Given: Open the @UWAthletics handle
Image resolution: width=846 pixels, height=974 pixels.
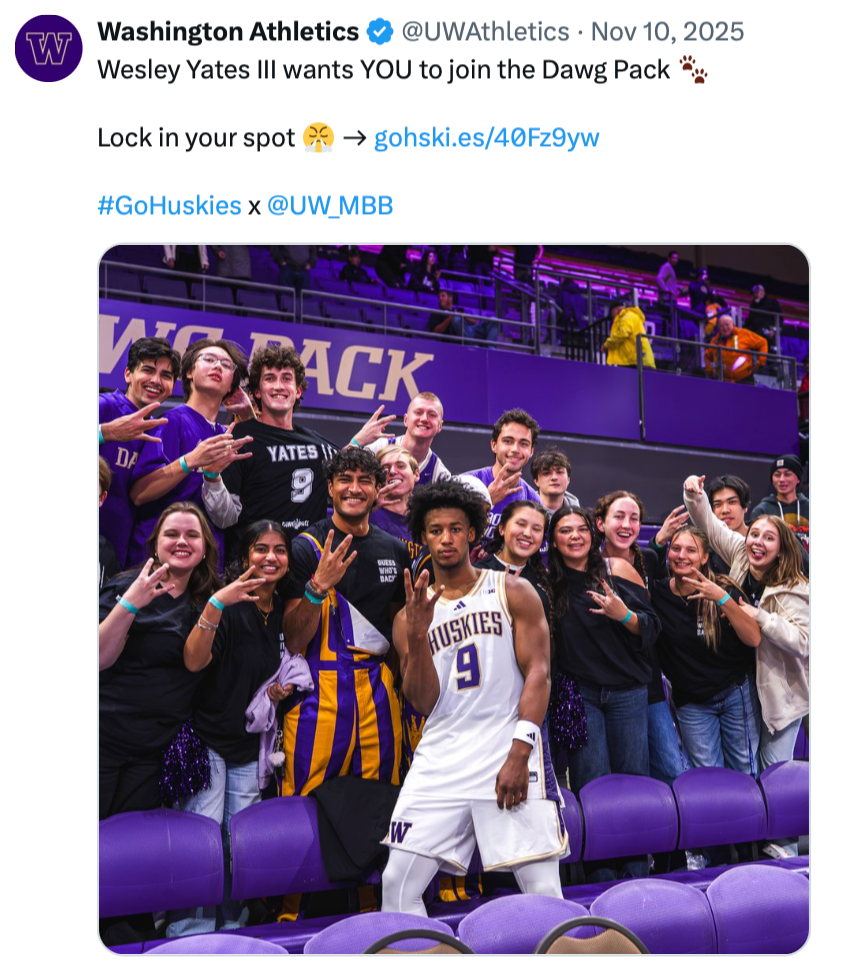Looking at the screenshot, I should point(485,32).
